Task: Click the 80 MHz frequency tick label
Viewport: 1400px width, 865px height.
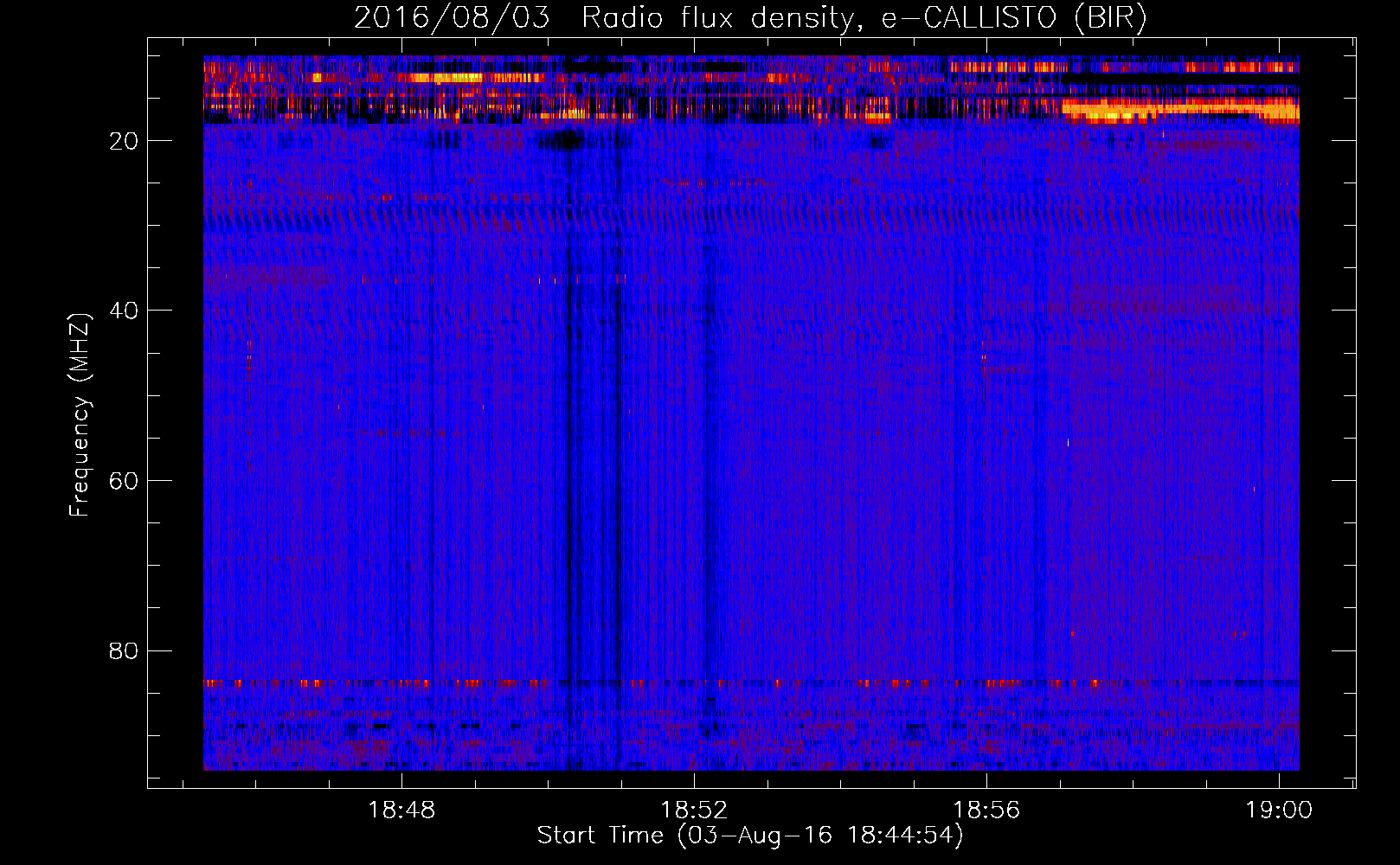Action: (124, 650)
